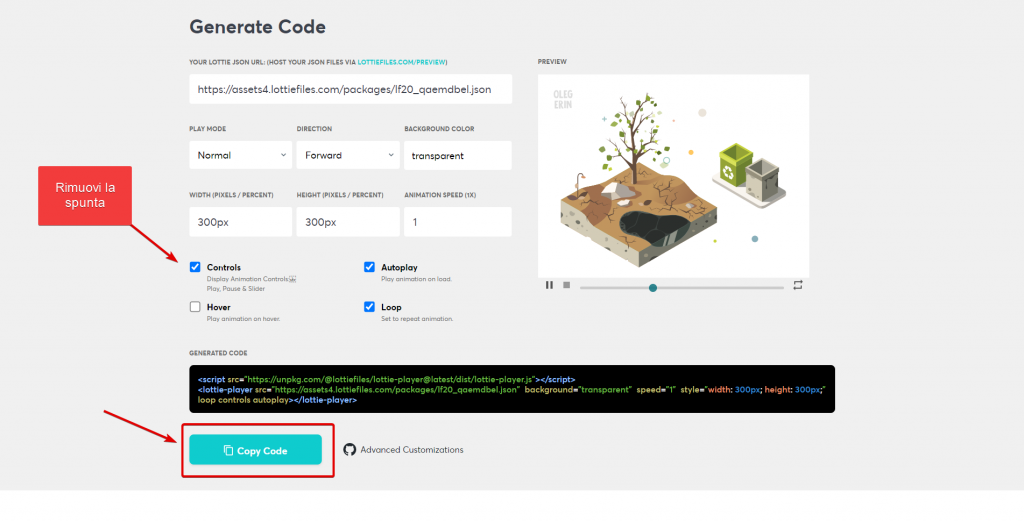The image size is (1024, 521).
Task: Uncheck the Controls checkbox
Action: coord(195,267)
